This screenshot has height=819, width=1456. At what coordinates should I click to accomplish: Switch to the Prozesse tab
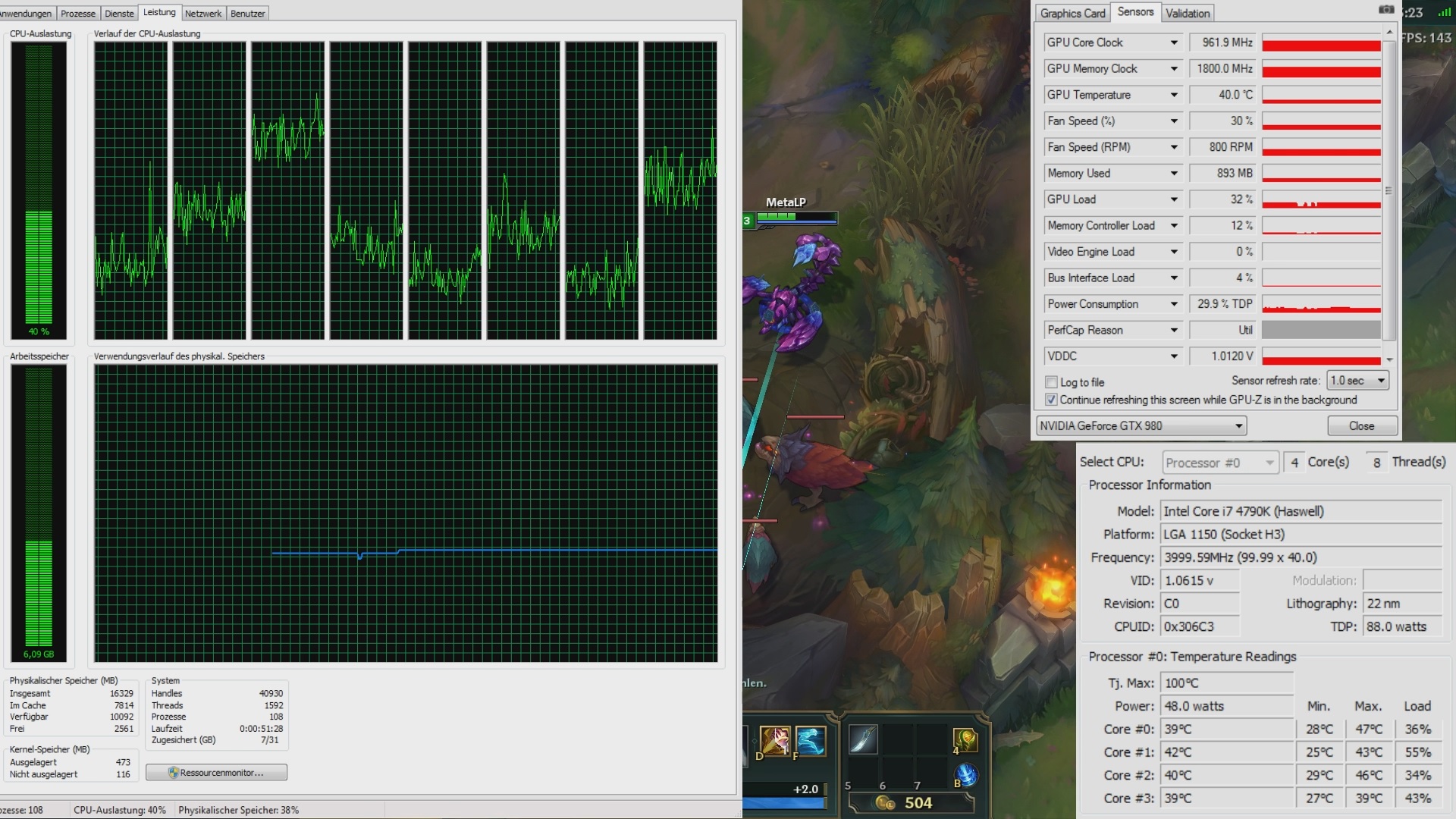click(x=78, y=14)
